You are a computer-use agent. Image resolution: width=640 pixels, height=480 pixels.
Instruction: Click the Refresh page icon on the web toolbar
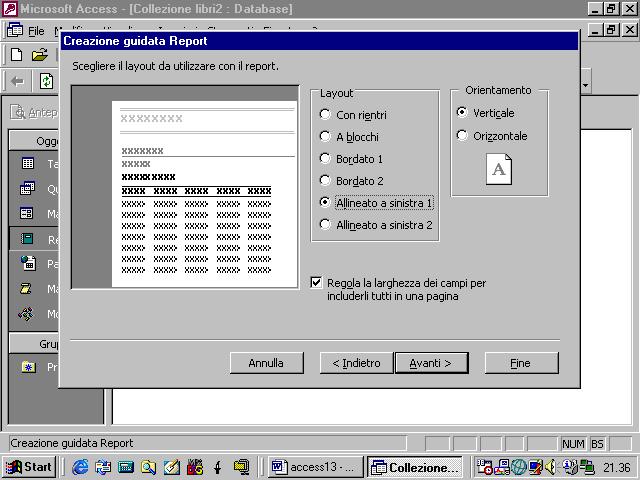tap(46, 81)
